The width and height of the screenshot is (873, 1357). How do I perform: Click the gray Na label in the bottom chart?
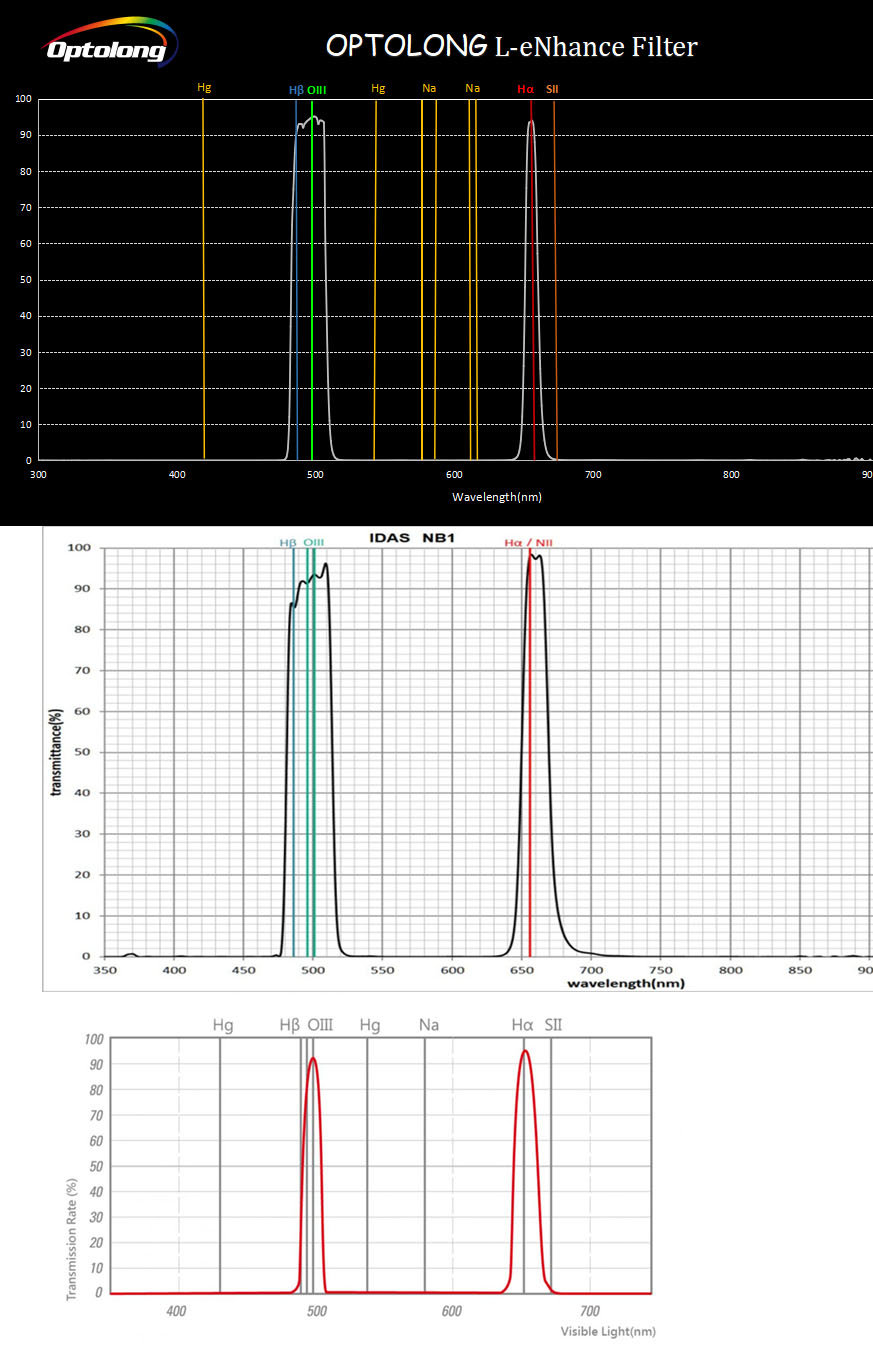pos(429,1025)
